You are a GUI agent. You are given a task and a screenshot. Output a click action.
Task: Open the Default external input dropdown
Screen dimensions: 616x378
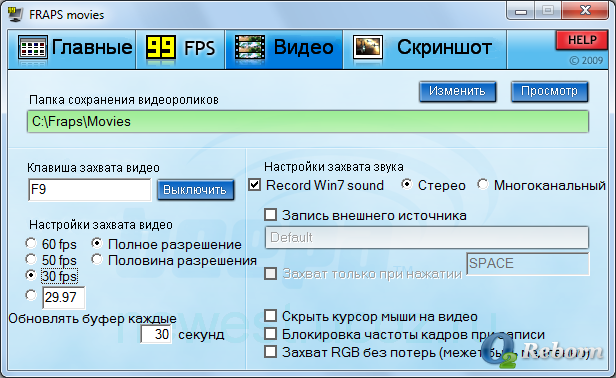tap(427, 237)
